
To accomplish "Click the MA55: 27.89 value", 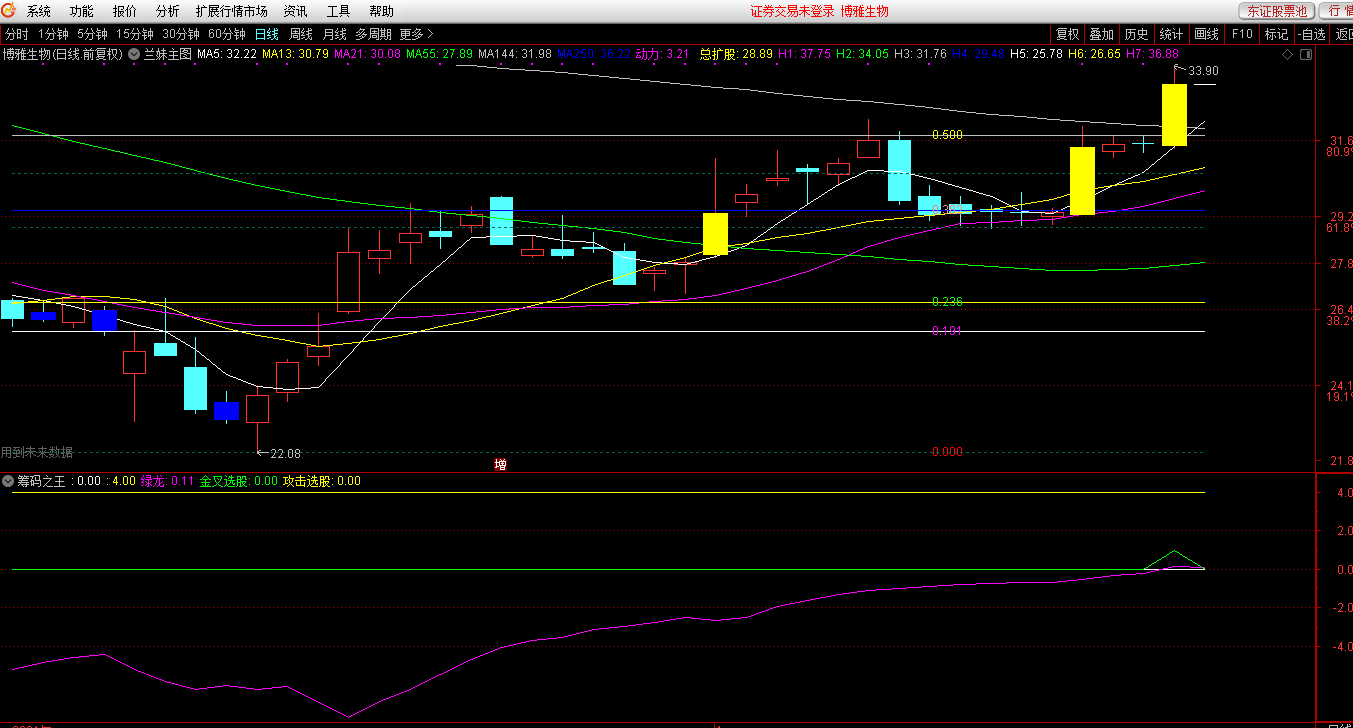I will pyautogui.click(x=439, y=54).
